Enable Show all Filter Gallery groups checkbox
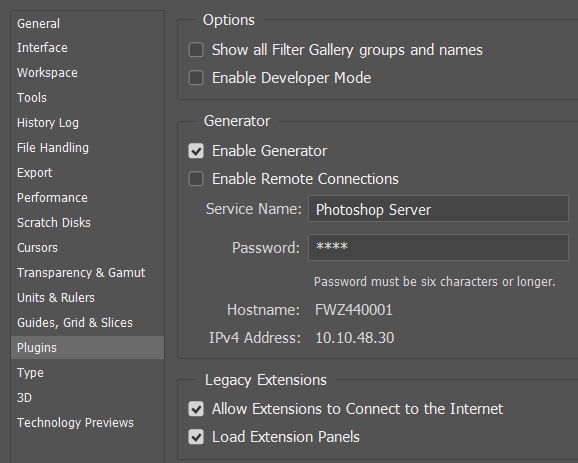 [x=196, y=50]
